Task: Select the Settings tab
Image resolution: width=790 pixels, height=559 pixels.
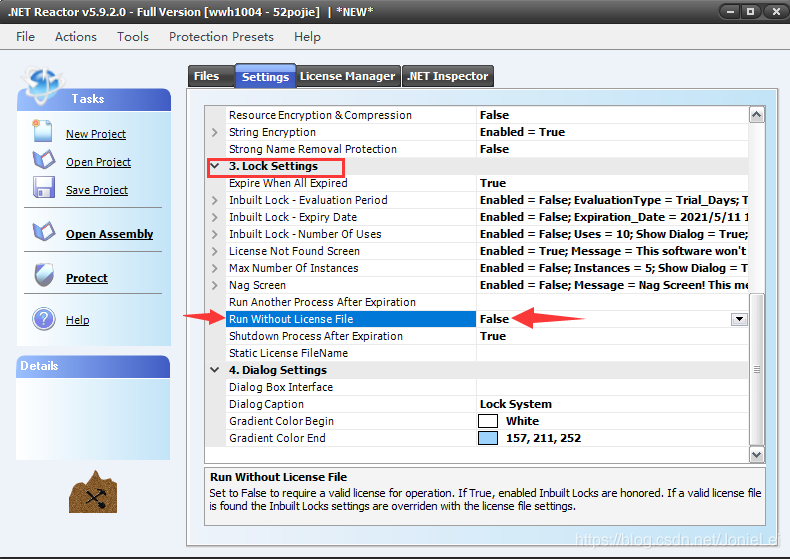Action: pyautogui.click(x=265, y=77)
